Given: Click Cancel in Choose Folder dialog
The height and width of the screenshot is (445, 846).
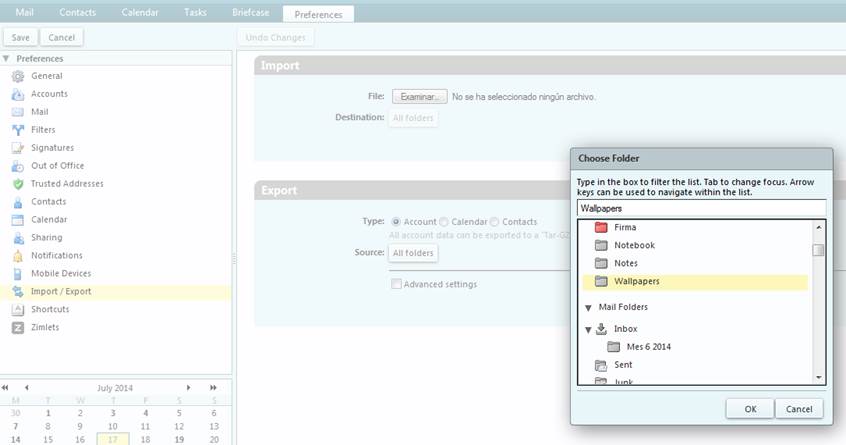Looking at the screenshot, I should coord(799,409).
